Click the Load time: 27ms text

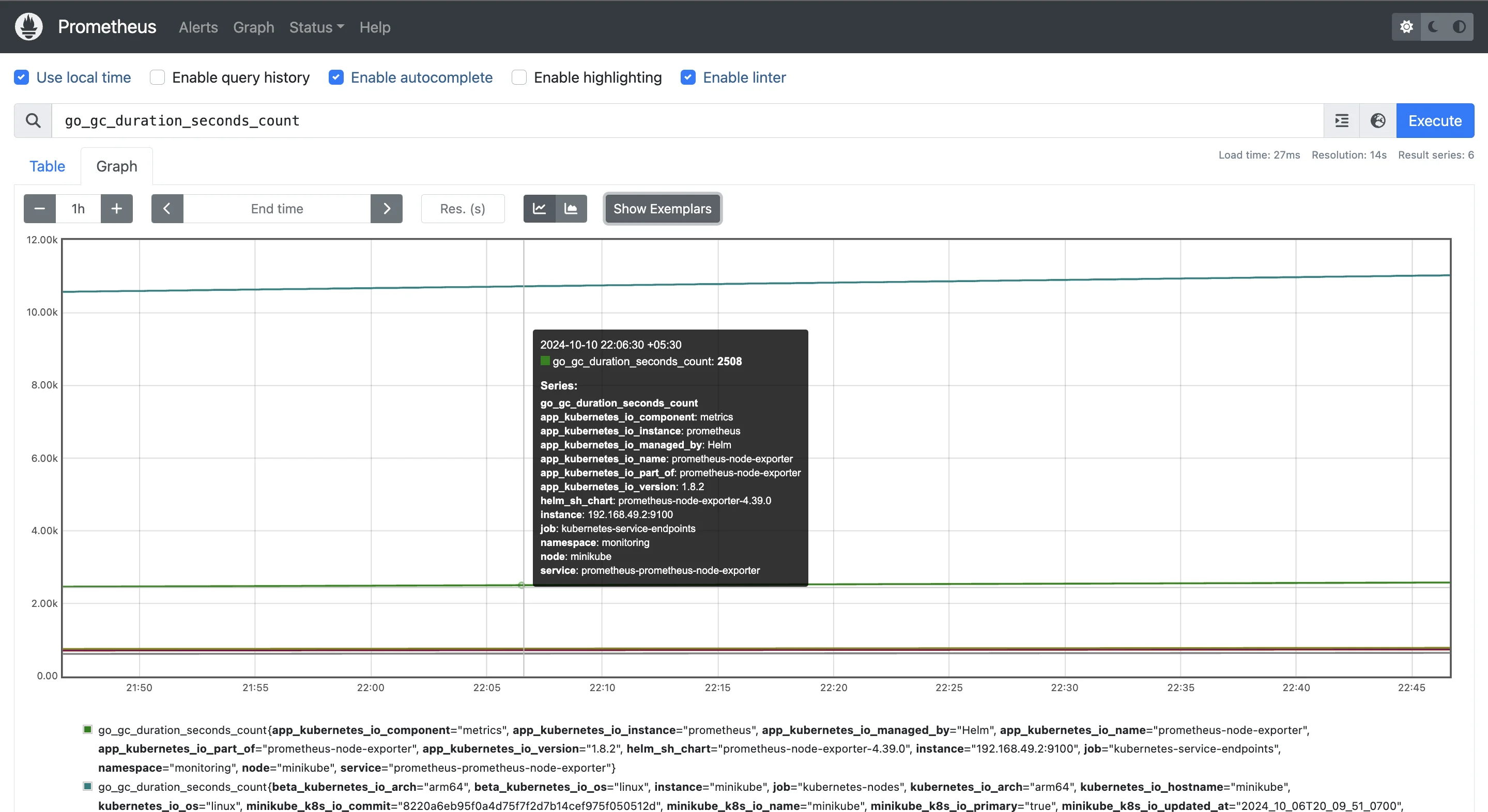pyautogui.click(x=1259, y=154)
